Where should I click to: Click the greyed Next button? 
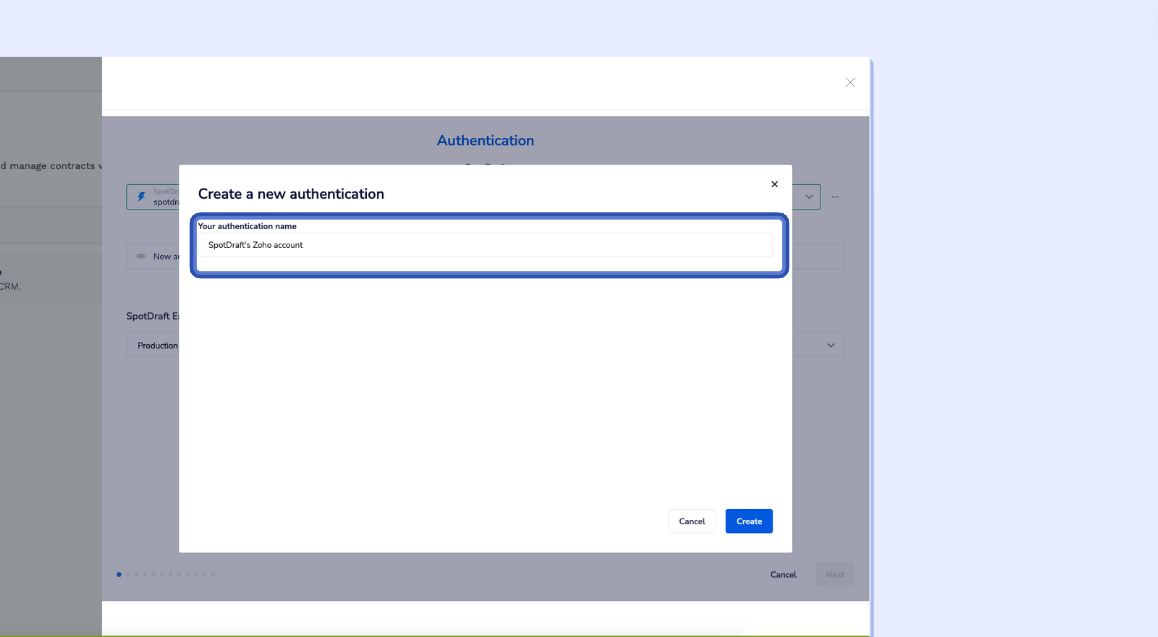[835, 575]
